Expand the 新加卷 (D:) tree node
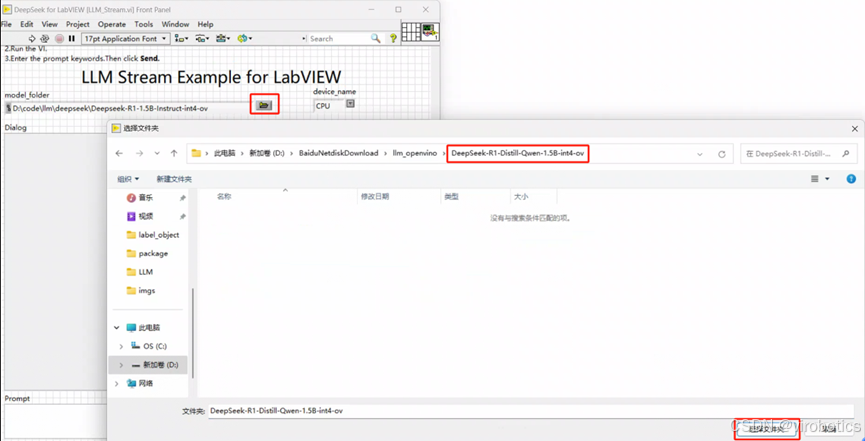Screen dimensions: 865x441 [121, 365]
